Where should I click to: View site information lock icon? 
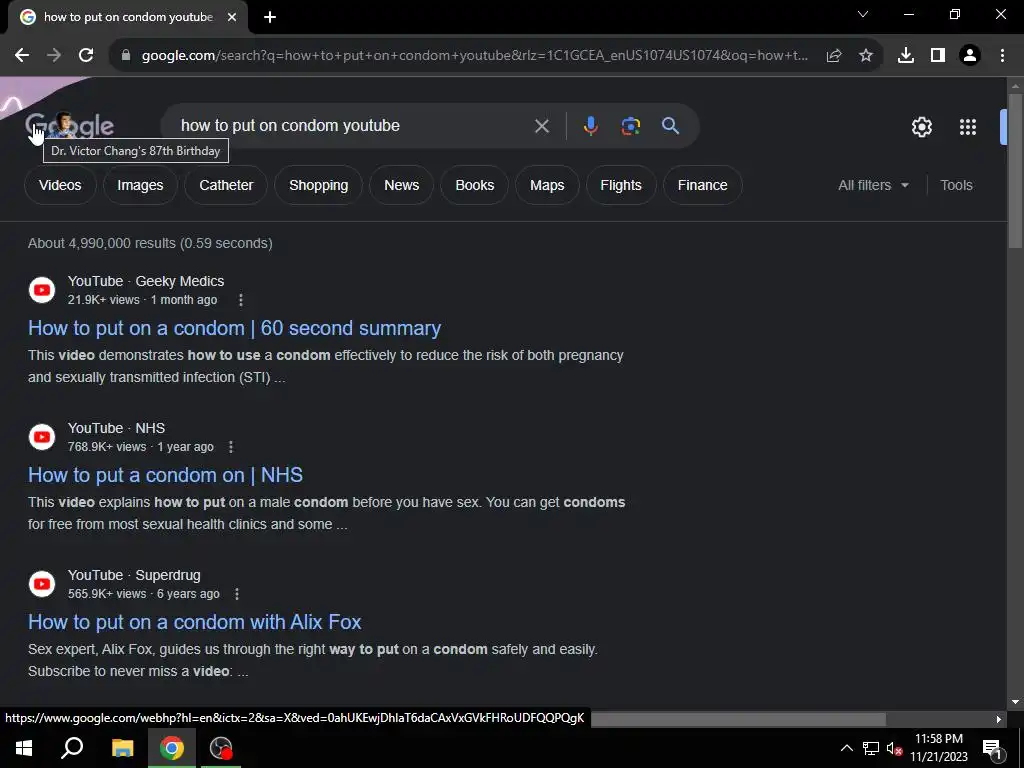pyautogui.click(x=126, y=56)
